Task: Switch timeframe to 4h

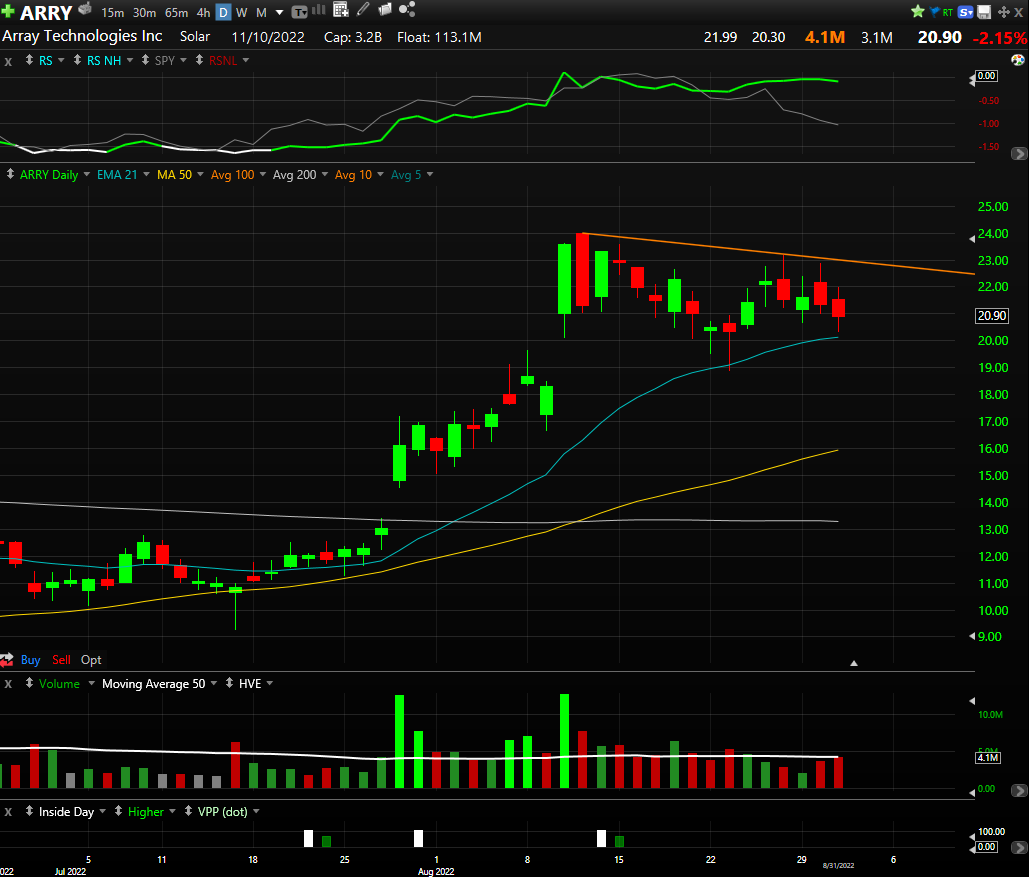Action: 203,12
